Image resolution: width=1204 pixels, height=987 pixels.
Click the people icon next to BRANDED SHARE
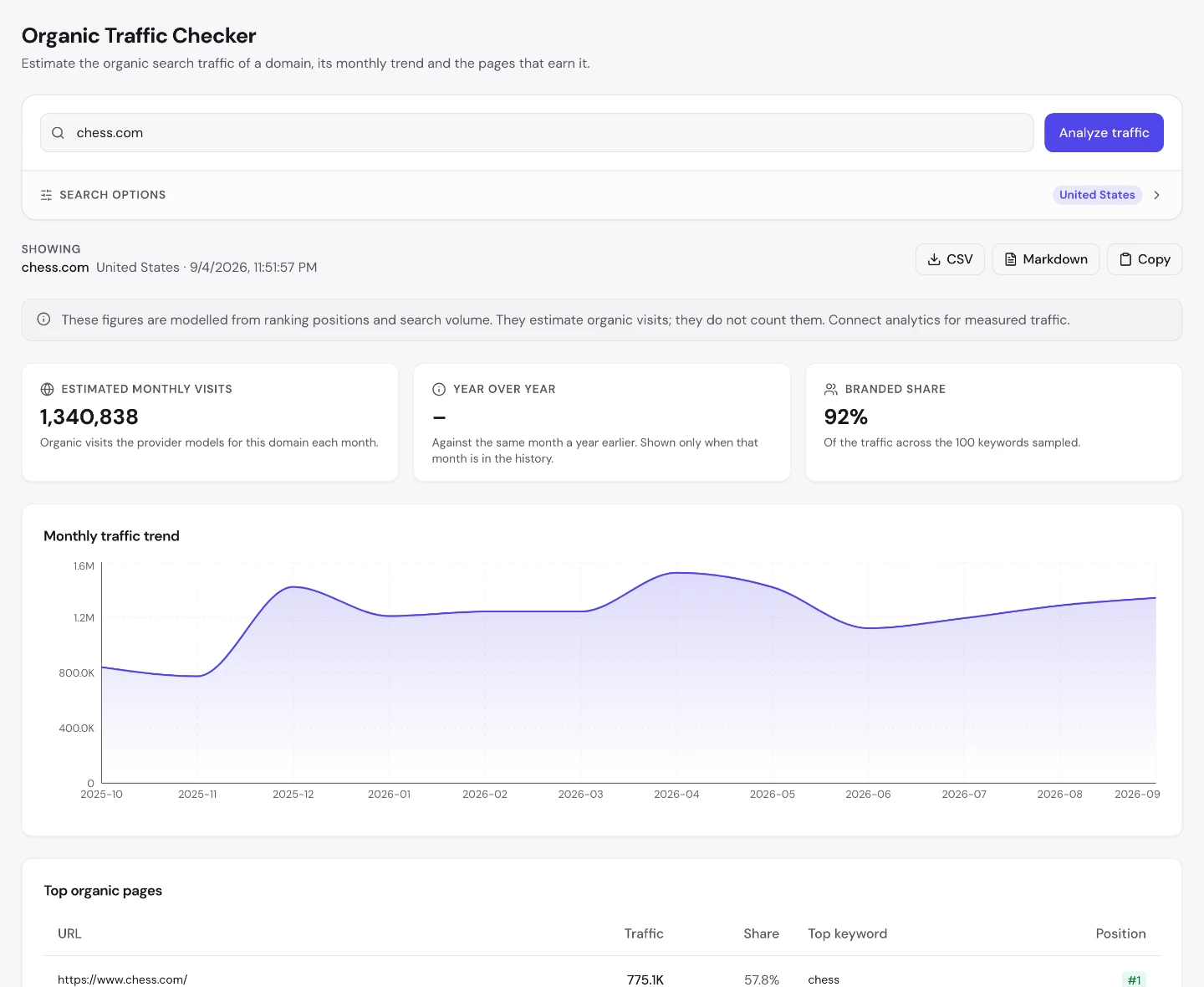pyautogui.click(x=831, y=389)
